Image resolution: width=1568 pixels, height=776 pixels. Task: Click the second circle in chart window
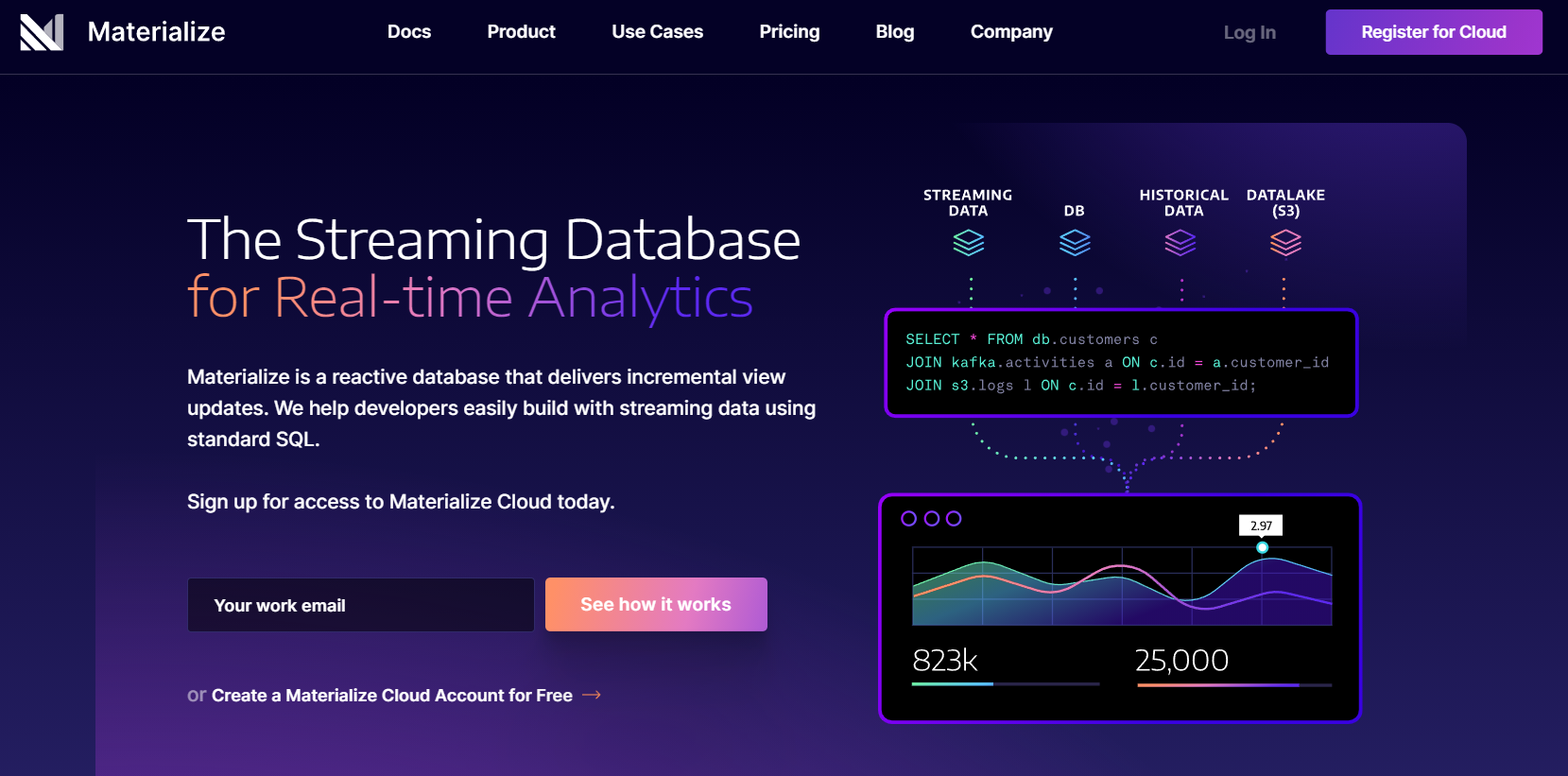pos(932,518)
